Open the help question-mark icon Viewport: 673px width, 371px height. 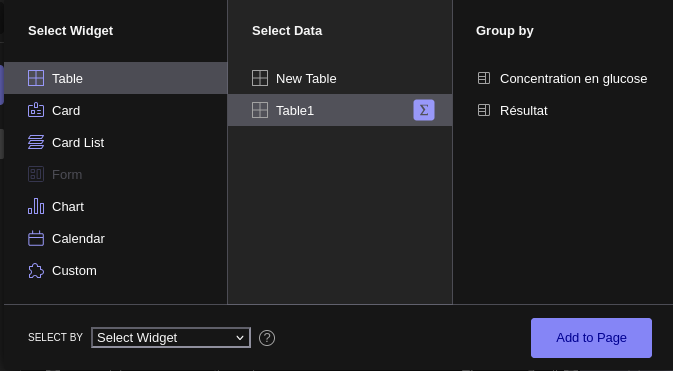click(267, 338)
